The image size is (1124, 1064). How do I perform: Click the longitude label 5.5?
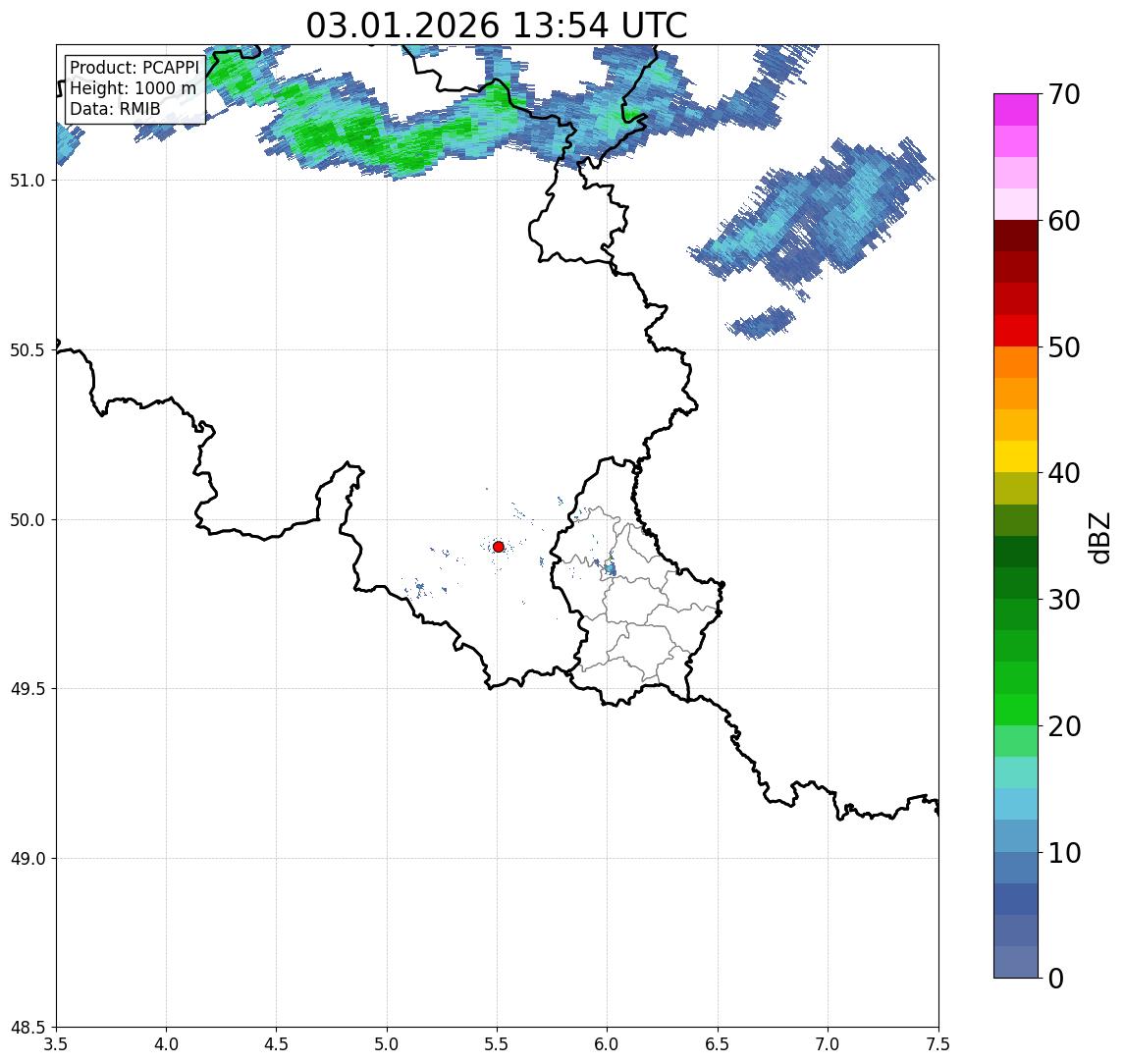coord(498,1044)
